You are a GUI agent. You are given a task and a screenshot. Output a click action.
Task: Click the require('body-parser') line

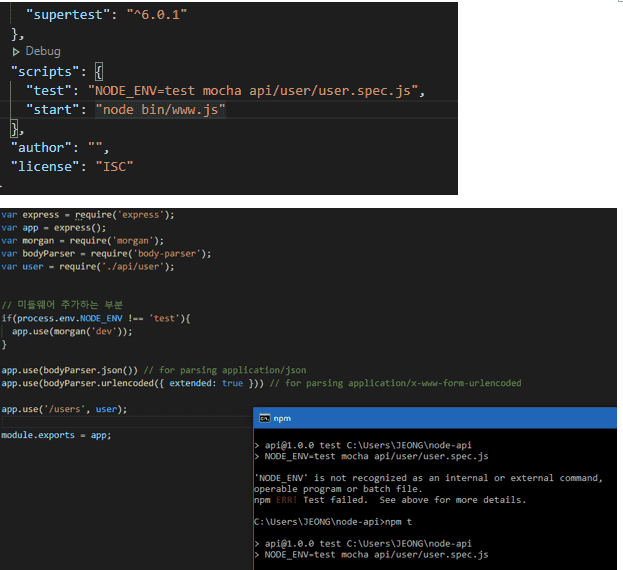pos(106,254)
